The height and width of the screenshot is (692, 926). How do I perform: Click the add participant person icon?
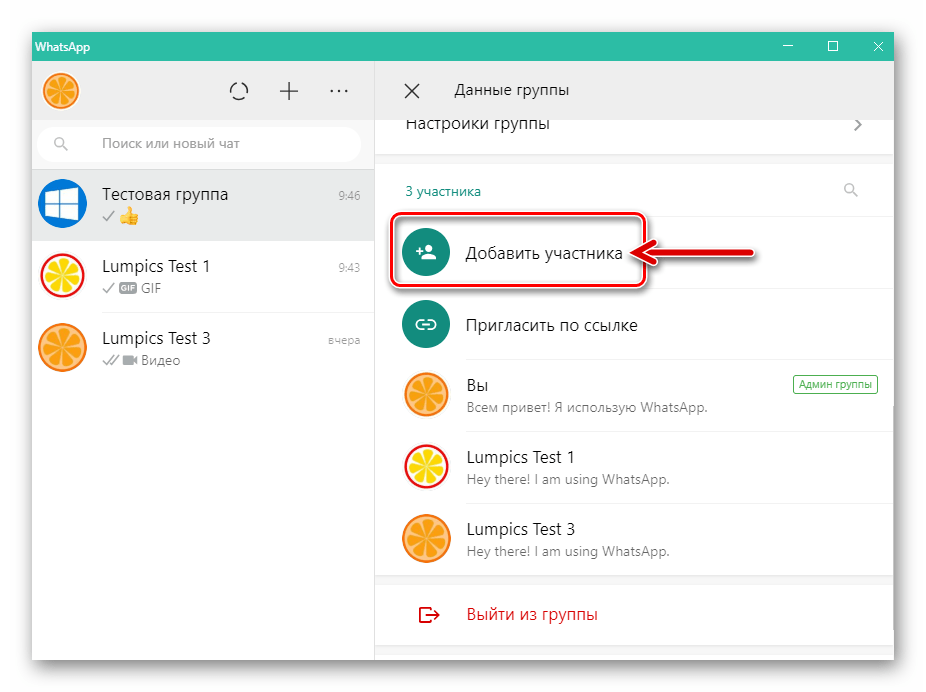click(426, 252)
